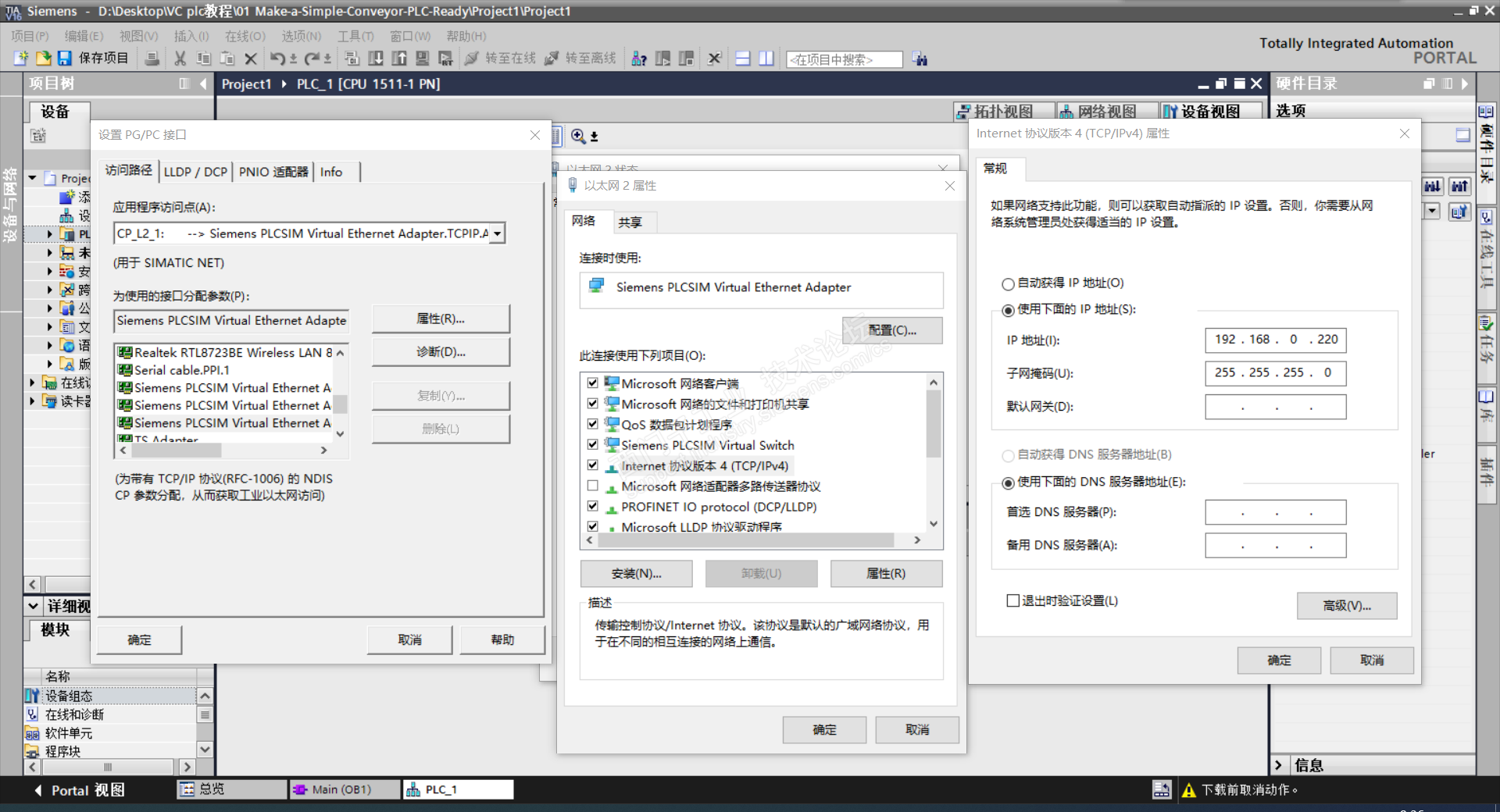This screenshot has height=812, width=1500.
Task: Click the 高级(V)... button
Action: 1347,606
